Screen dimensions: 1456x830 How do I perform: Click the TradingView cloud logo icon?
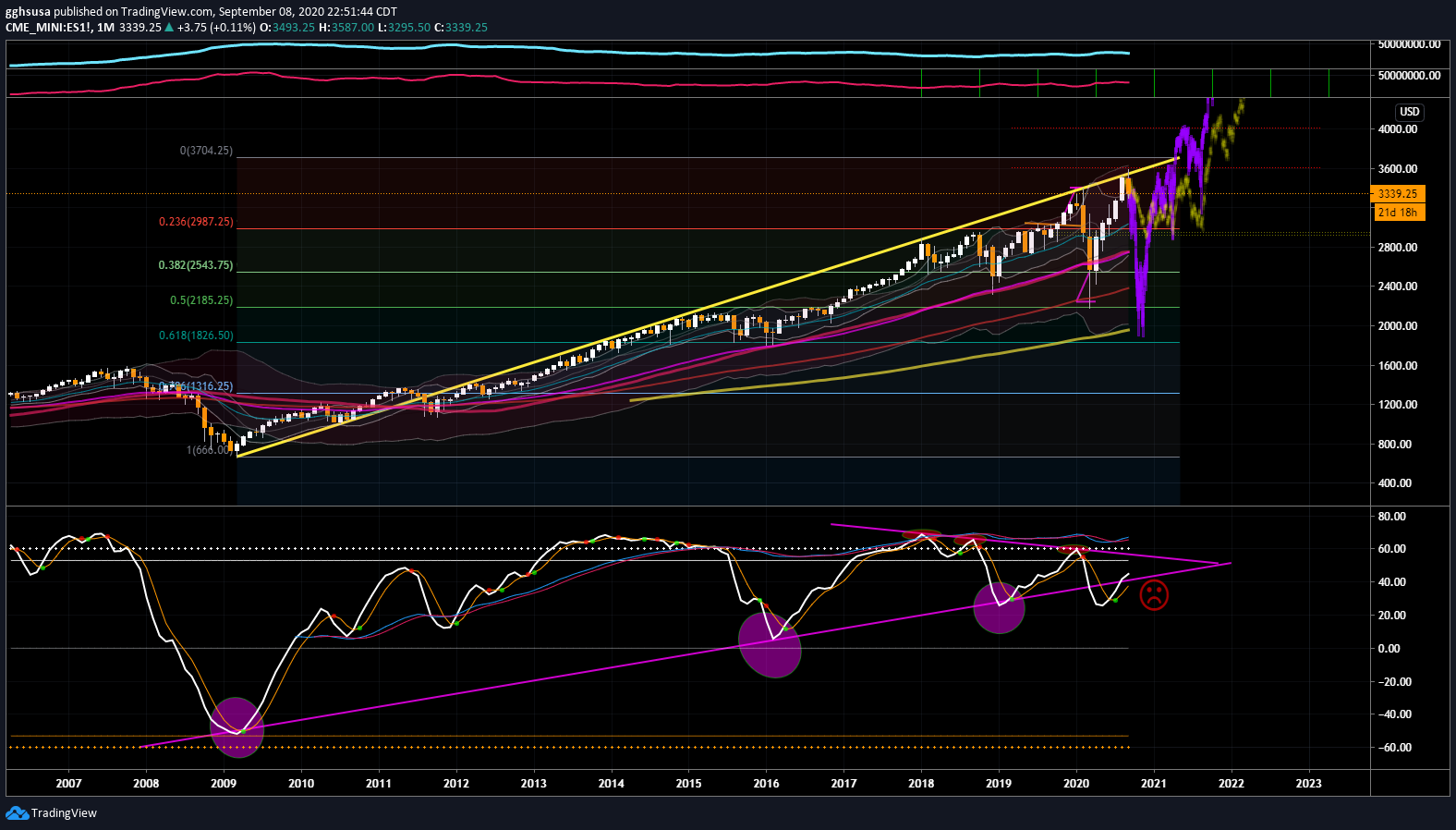17,813
